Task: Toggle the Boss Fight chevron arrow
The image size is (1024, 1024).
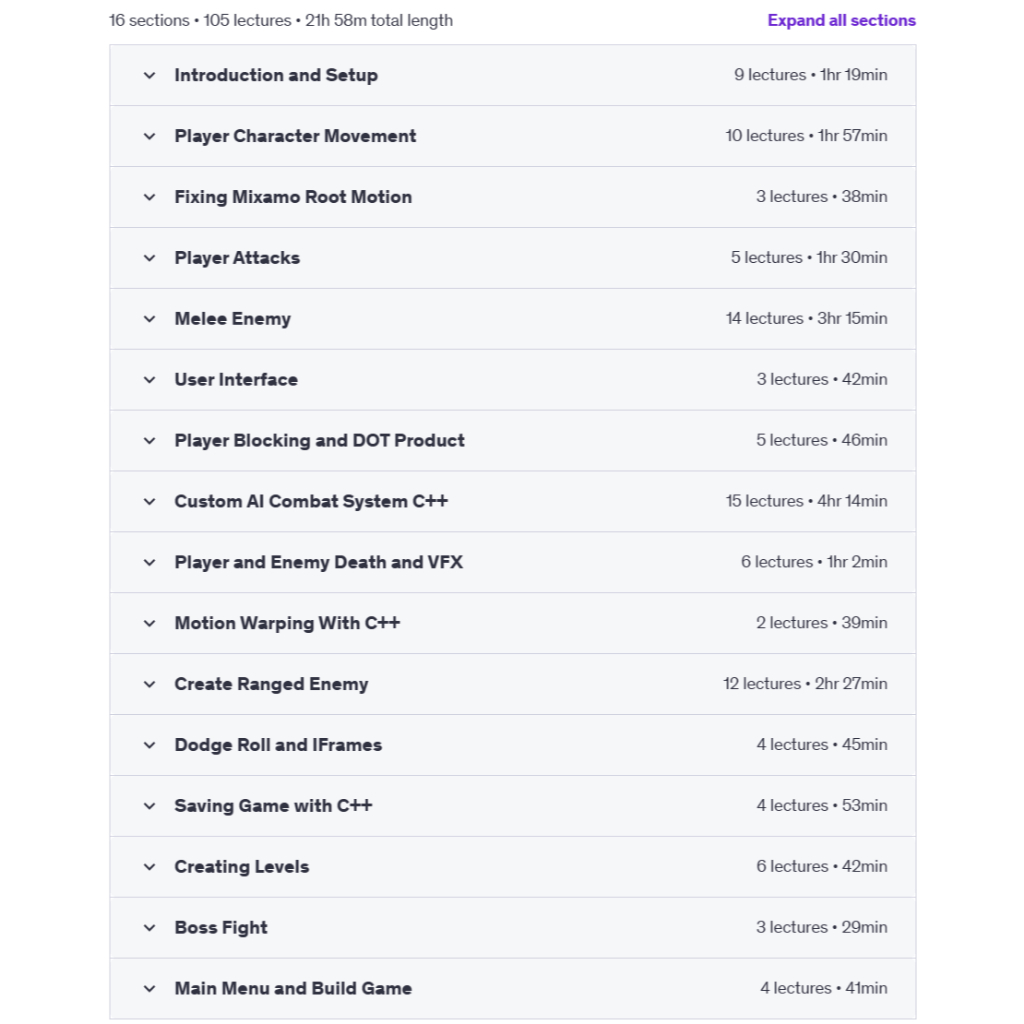Action: pyautogui.click(x=150, y=928)
